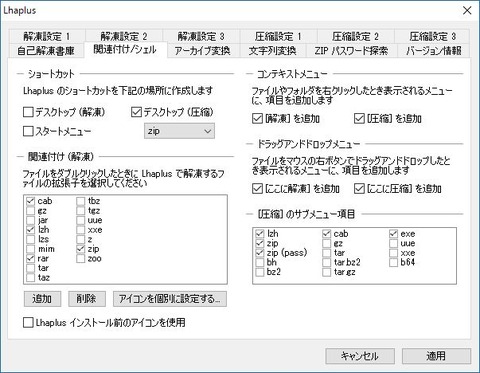
Task: Check the lzs extension checkbox
Action: pos(30,239)
